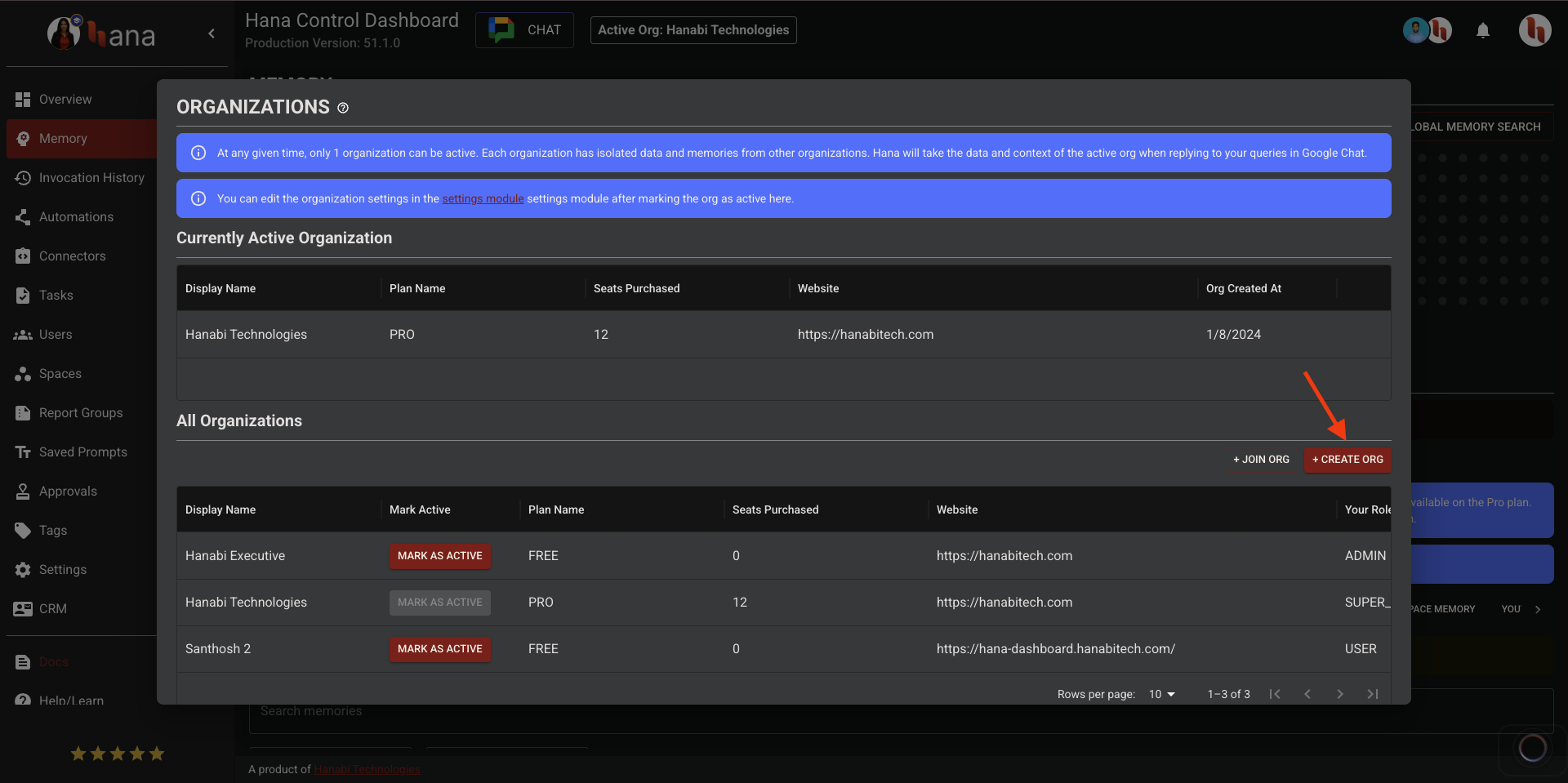This screenshot has height=783, width=1568.
Task: Sort by Display Name in All Organizations
Action: pos(220,509)
